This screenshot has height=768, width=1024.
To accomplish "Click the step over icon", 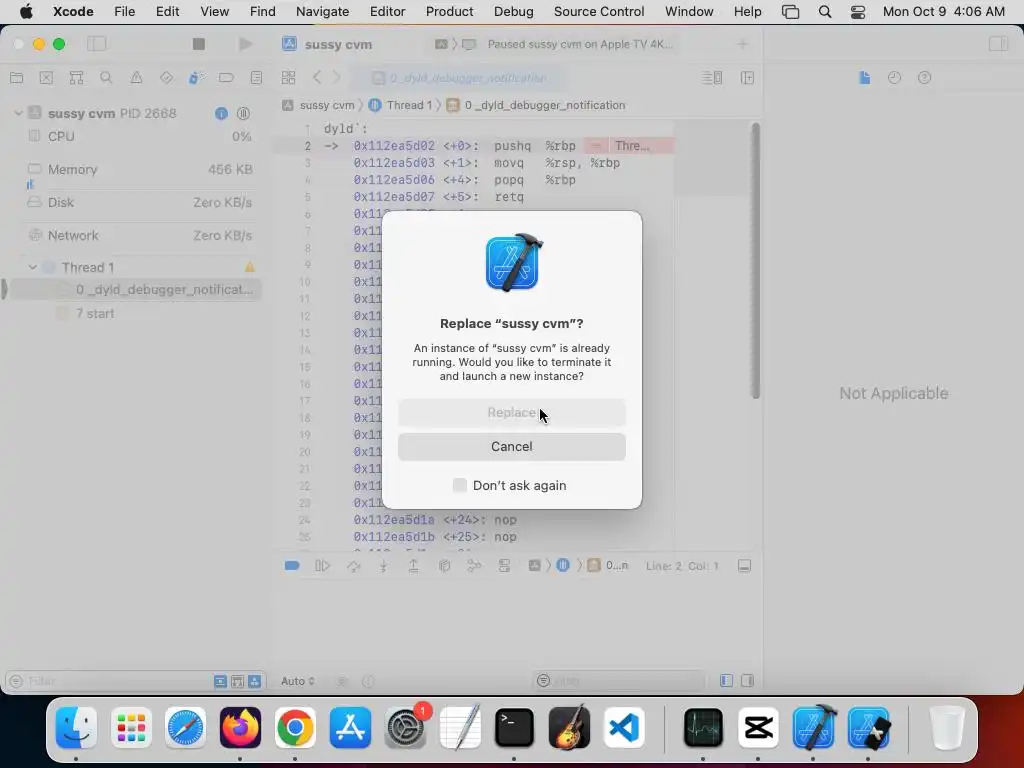I will click(353, 566).
